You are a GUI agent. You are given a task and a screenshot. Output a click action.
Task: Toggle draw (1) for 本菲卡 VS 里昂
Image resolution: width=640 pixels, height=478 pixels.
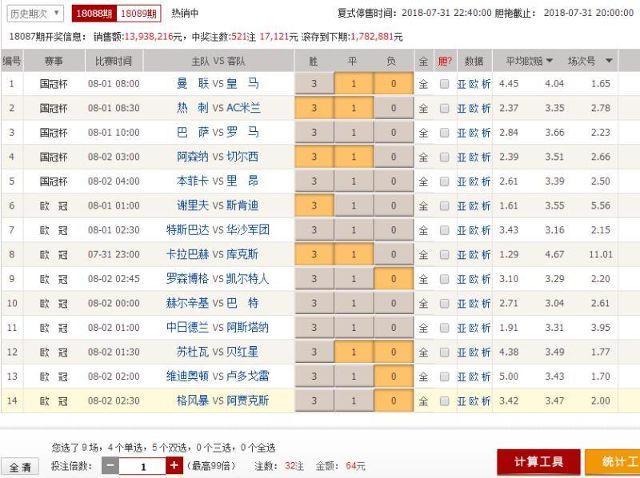pos(353,181)
